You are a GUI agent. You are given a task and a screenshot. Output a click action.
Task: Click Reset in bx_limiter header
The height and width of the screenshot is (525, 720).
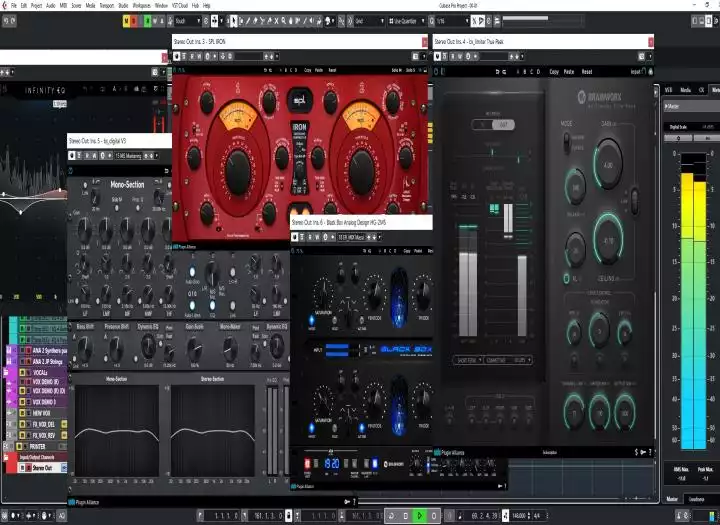(587, 72)
